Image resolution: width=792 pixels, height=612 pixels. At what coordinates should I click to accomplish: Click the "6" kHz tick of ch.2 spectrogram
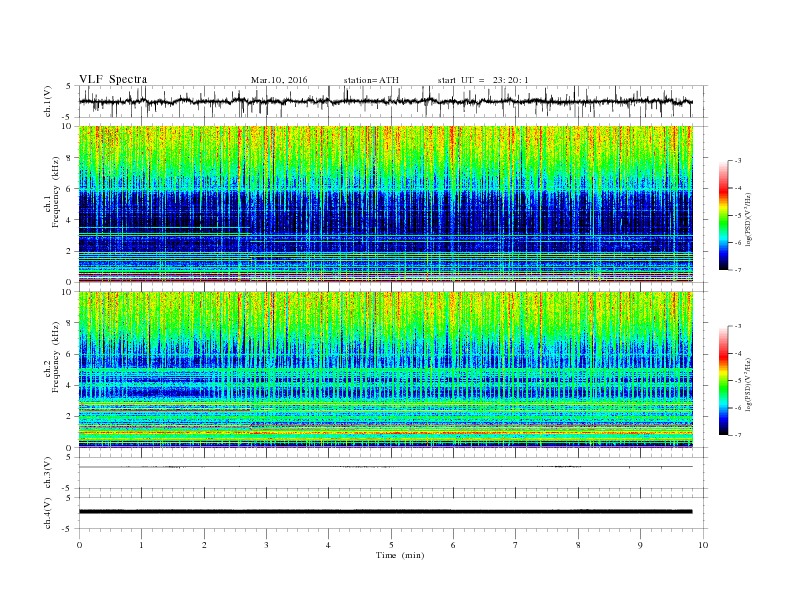pyautogui.click(x=69, y=354)
